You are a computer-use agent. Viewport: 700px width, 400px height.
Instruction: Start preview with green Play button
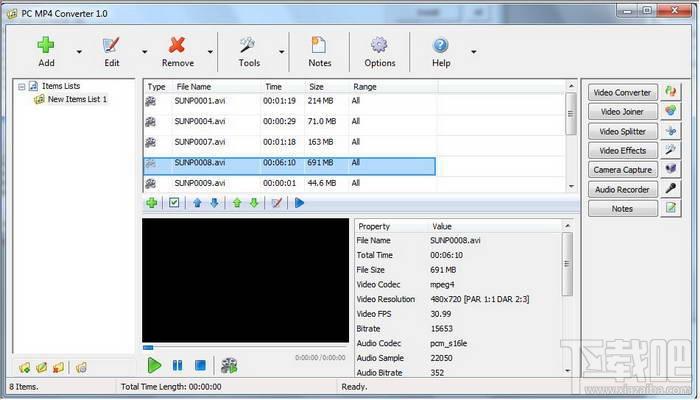point(154,366)
